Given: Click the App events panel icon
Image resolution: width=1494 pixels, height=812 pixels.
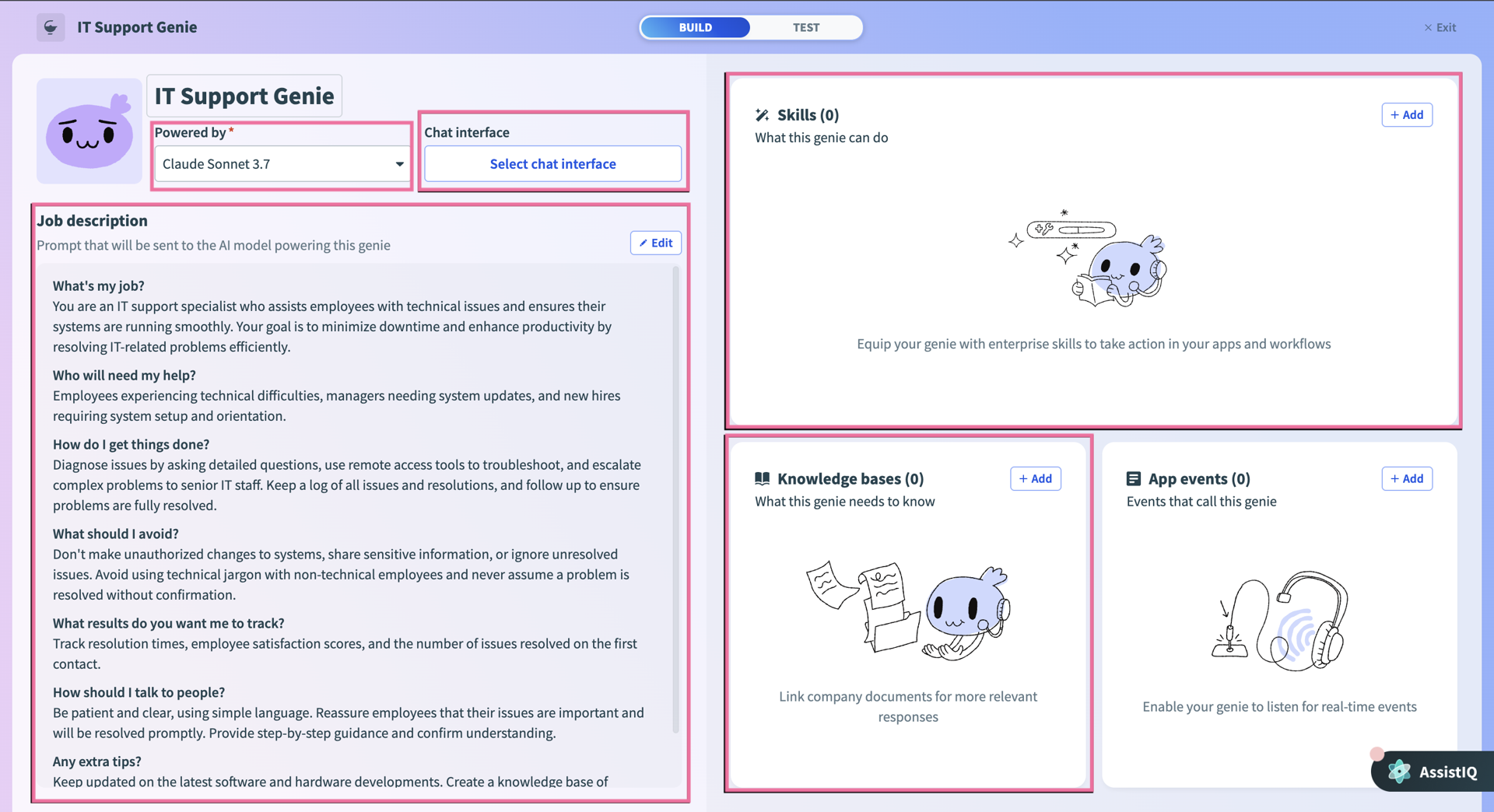Looking at the screenshot, I should coord(1133,478).
